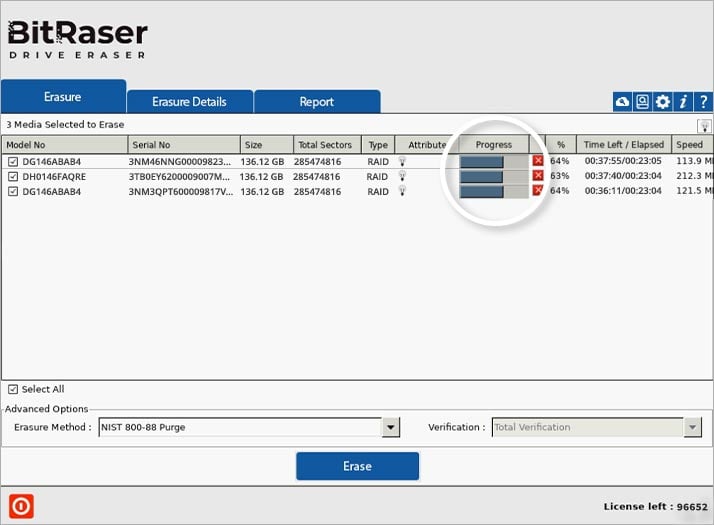
Task: Click the 63% percentage cell
Action: tap(560, 176)
